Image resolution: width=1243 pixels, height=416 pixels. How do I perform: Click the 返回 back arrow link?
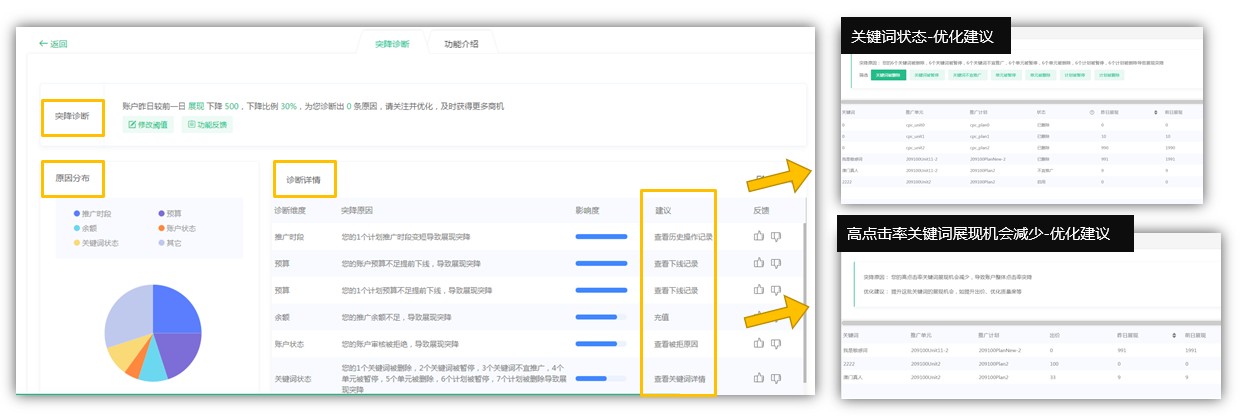click(52, 44)
